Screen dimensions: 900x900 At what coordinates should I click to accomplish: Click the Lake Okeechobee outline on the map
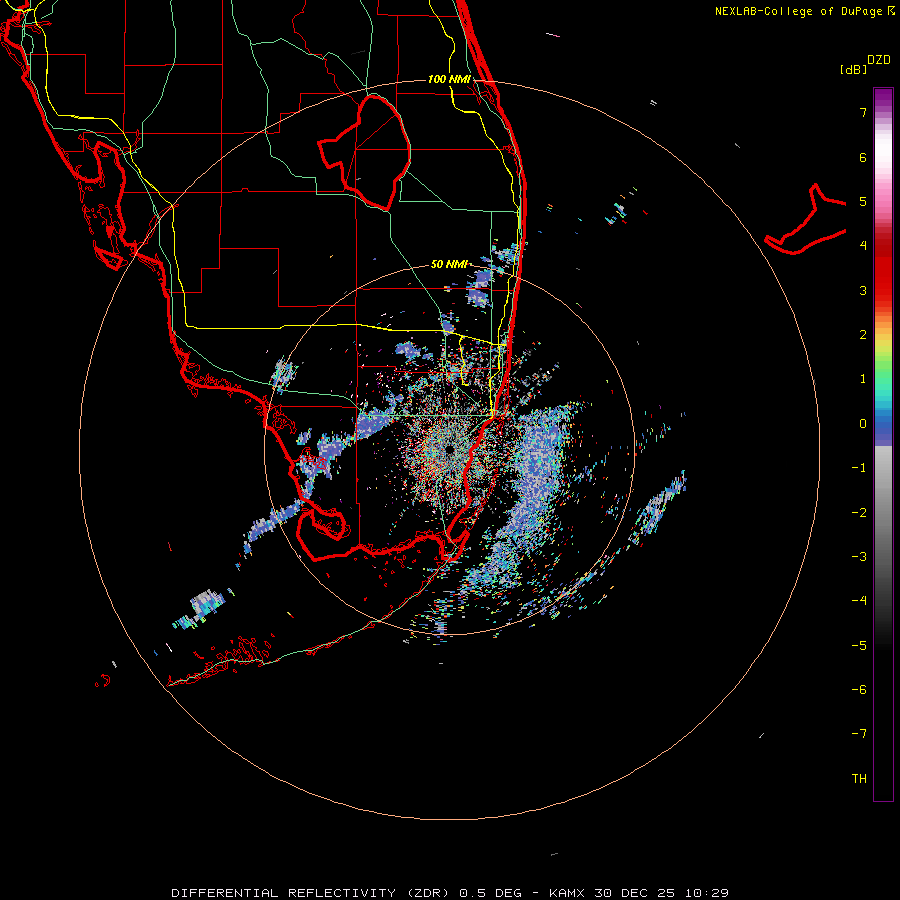pos(365,152)
